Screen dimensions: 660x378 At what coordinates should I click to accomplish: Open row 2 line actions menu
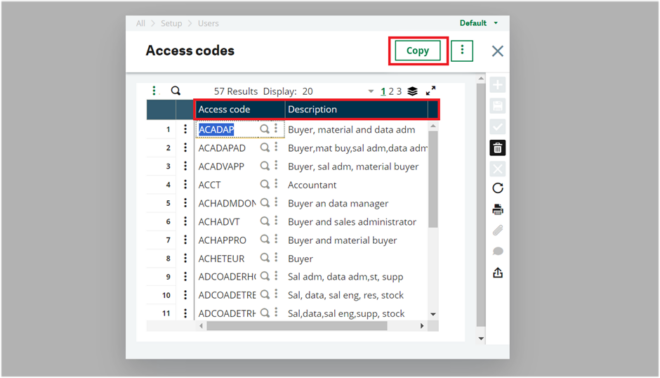[x=185, y=148]
